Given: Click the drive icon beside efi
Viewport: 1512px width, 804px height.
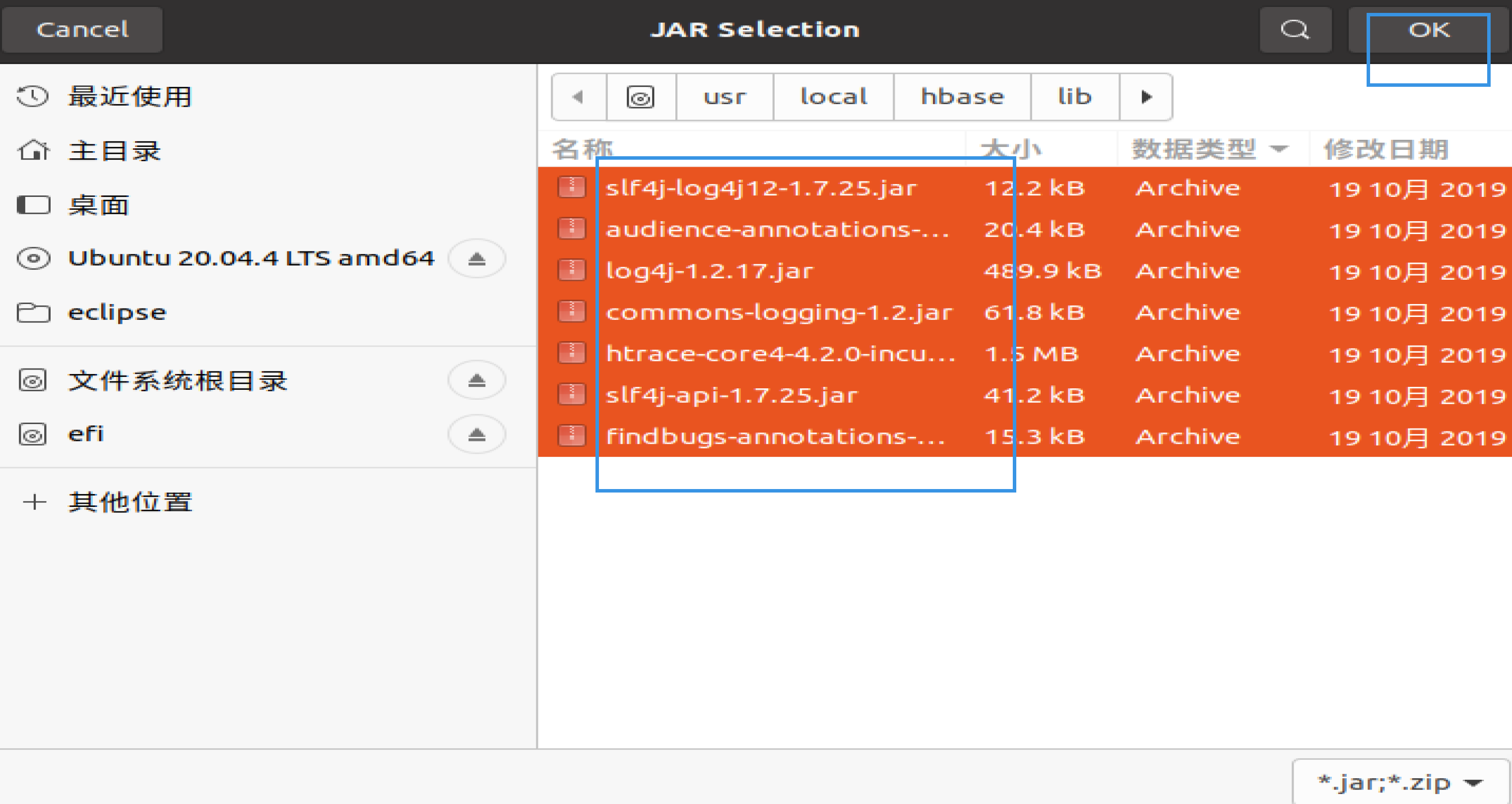Looking at the screenshot, I should click(33, 434).
